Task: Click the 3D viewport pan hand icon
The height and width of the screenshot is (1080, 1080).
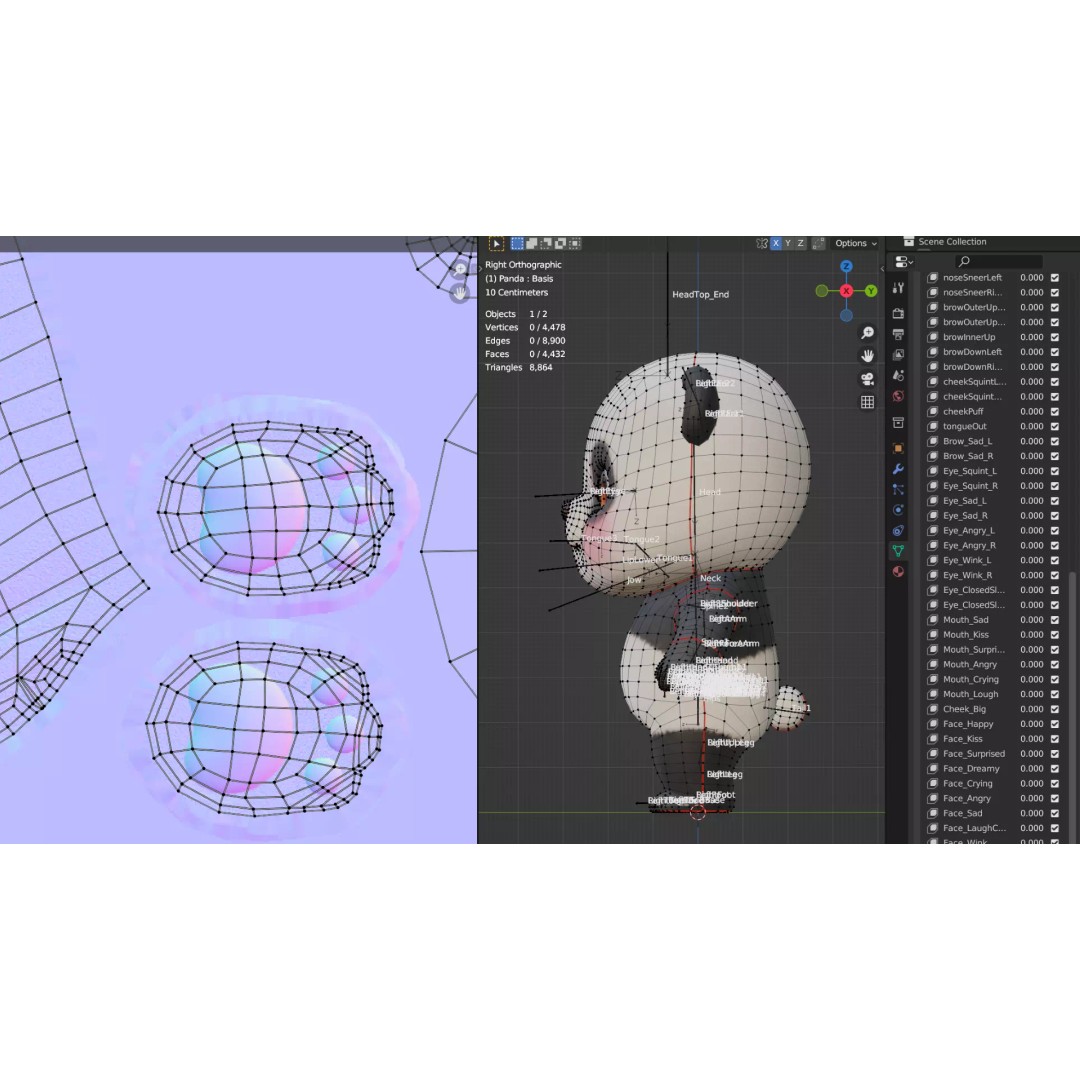Action: click(x=867, y=356)
